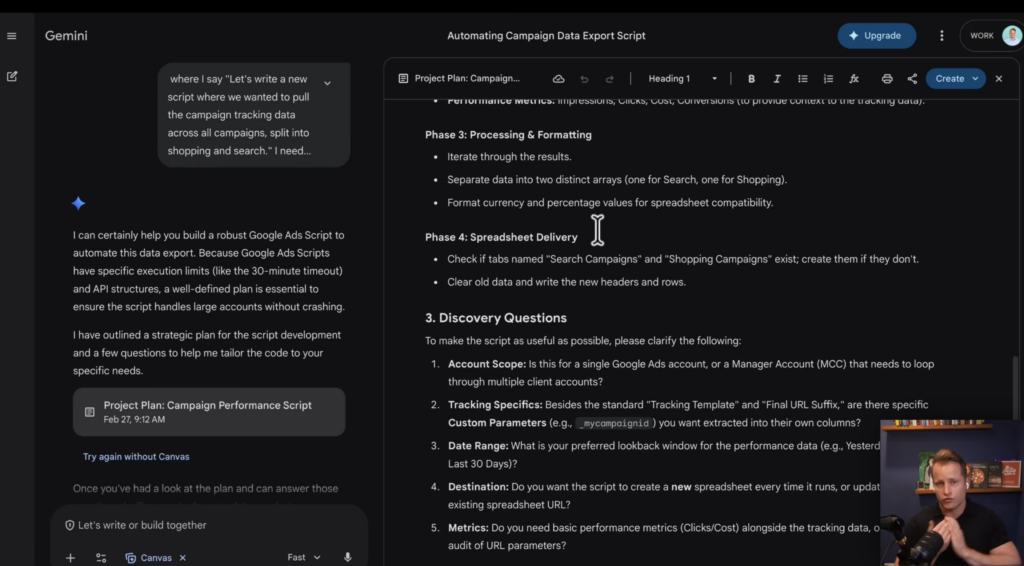Image resolution: width=1024 pixels, height=566 pixels.
Task: Expand the collapsed user prompt text
Action: pyautogui.click(x=327, y=83)
